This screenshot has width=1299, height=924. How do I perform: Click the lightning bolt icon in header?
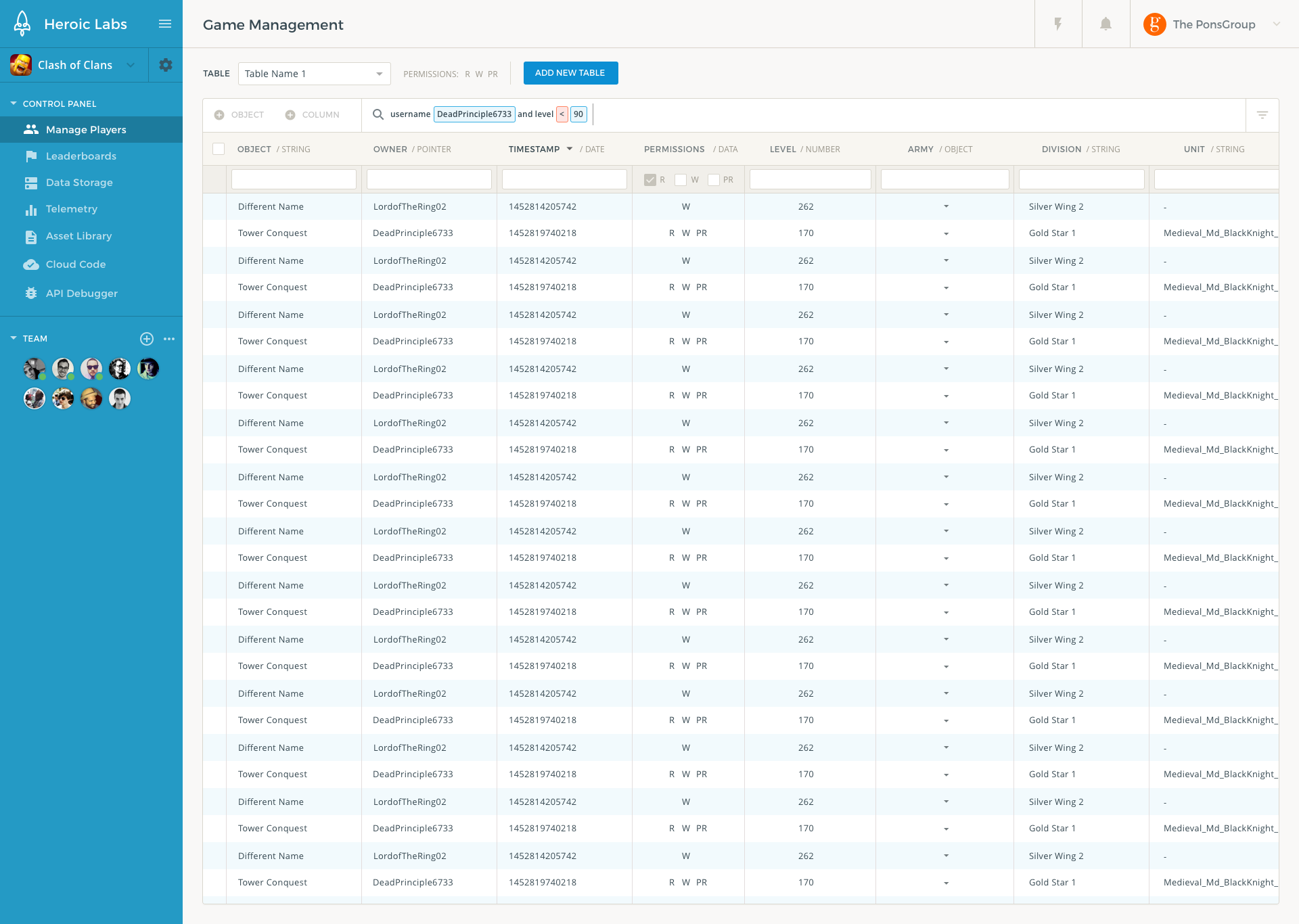pyautogui.click(x=1058, y=24)
